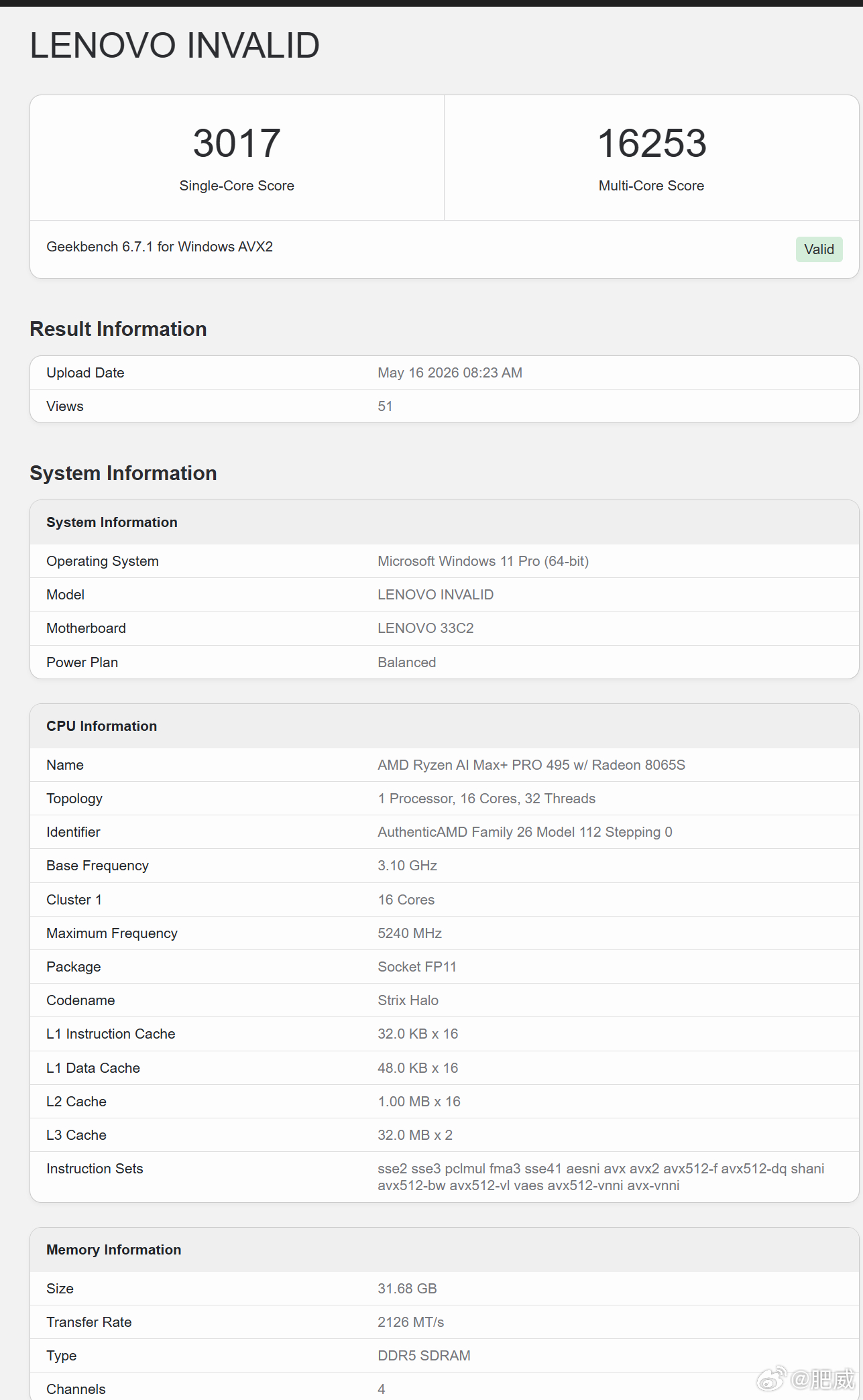
Task: Select the memory size value "31.68 GB"
Action: (x=407, y=1289)
